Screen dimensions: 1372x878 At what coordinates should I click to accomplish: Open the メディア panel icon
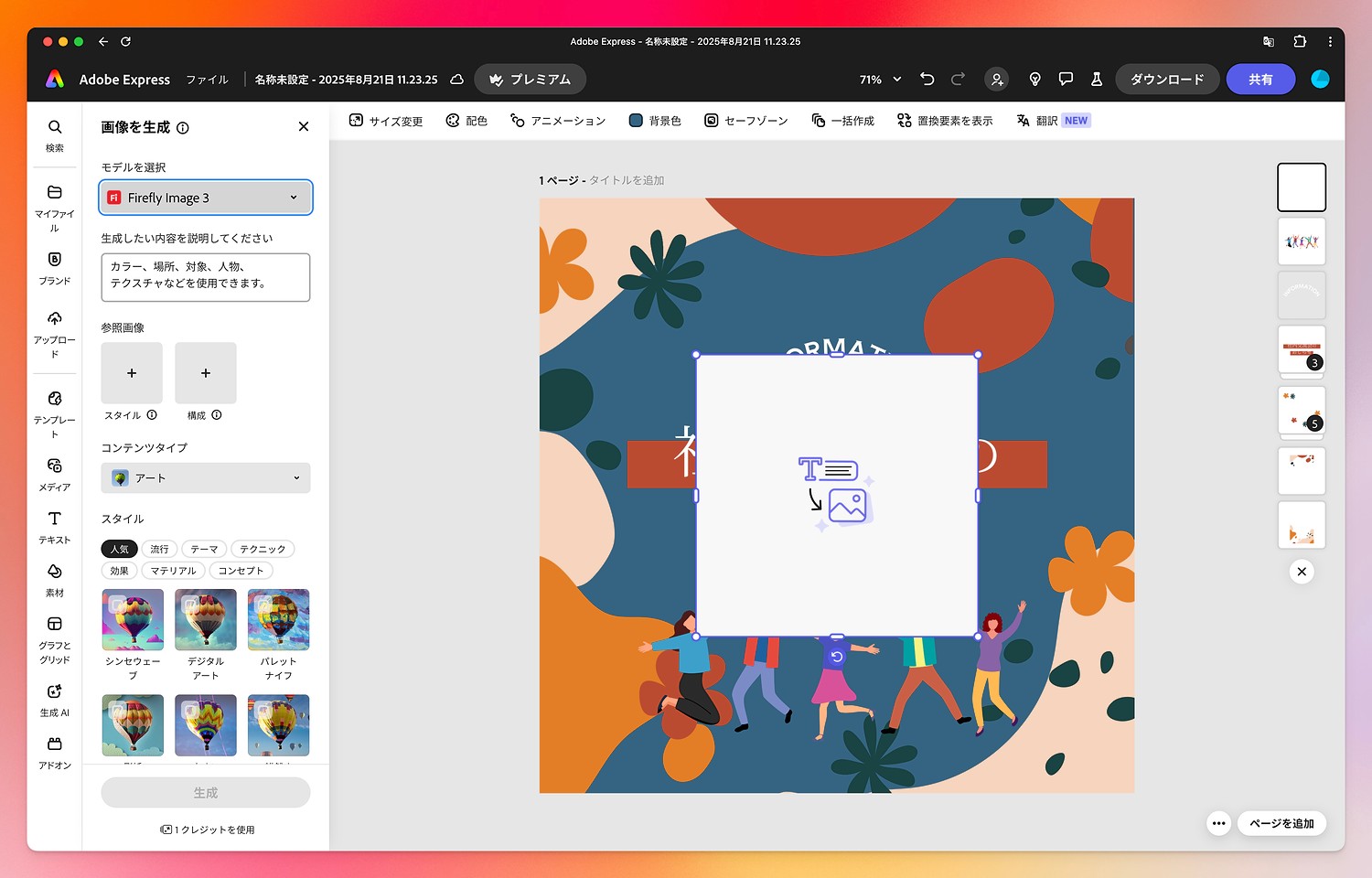tap(54, 473)
